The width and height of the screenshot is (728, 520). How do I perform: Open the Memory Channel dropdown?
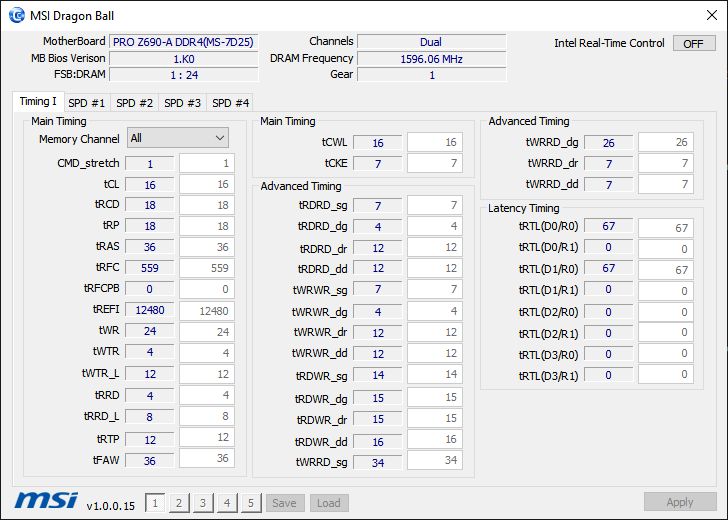[x=178, y=138]
